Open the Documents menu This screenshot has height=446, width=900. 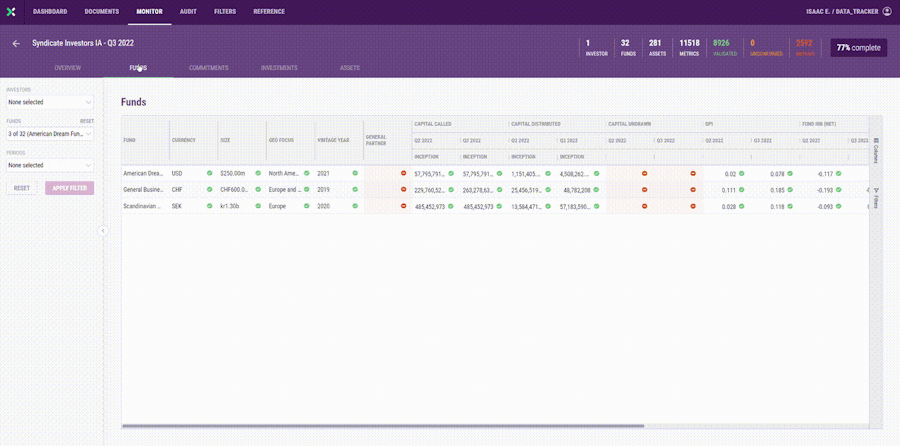pyautogui.click(x=102, y=11)
